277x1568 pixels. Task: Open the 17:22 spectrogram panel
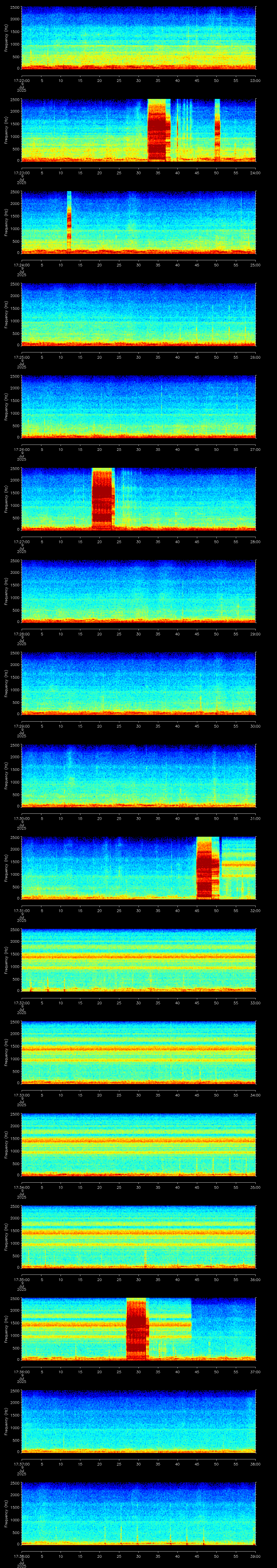(x=138, y=38)
